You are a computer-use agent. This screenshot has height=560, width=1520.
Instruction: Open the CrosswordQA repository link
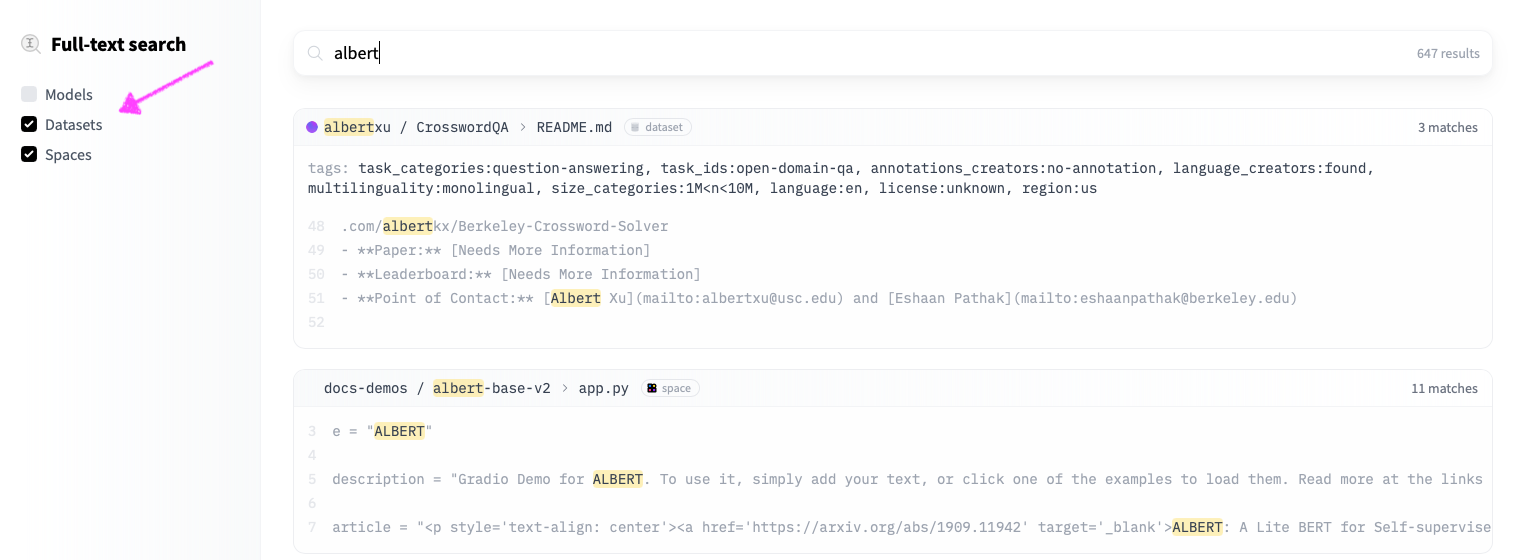point(462,127)
